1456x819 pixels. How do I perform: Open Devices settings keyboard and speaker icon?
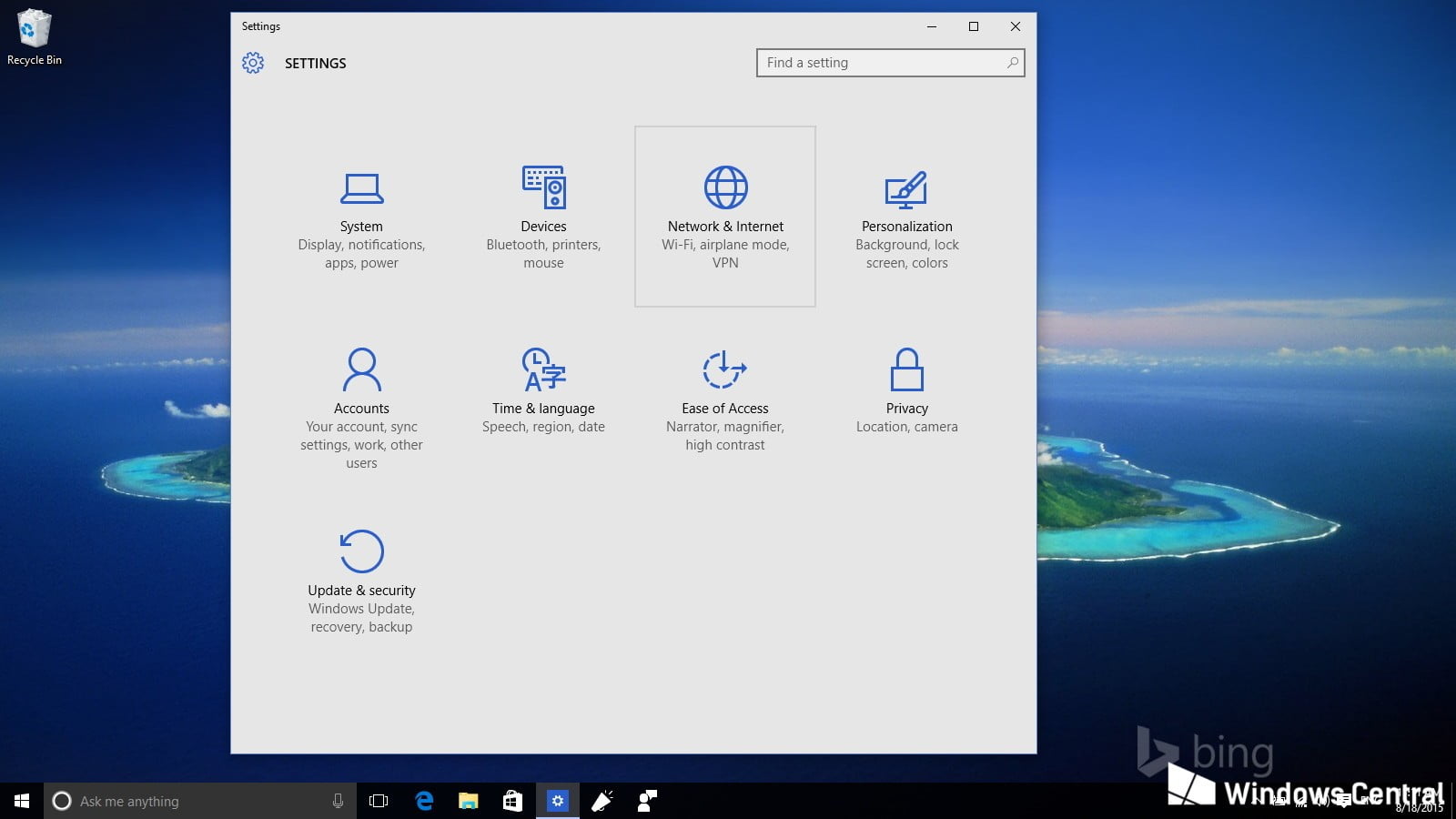pos(543,187)
